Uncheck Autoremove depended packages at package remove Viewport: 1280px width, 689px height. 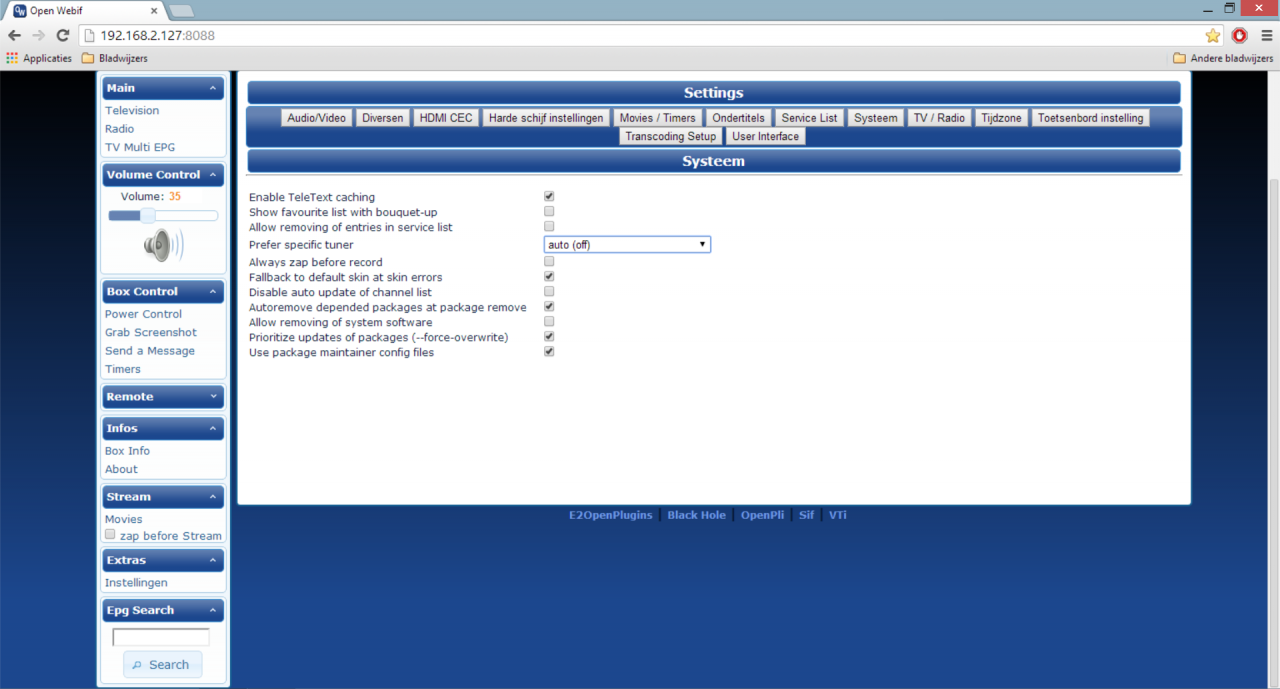(549, 307)
